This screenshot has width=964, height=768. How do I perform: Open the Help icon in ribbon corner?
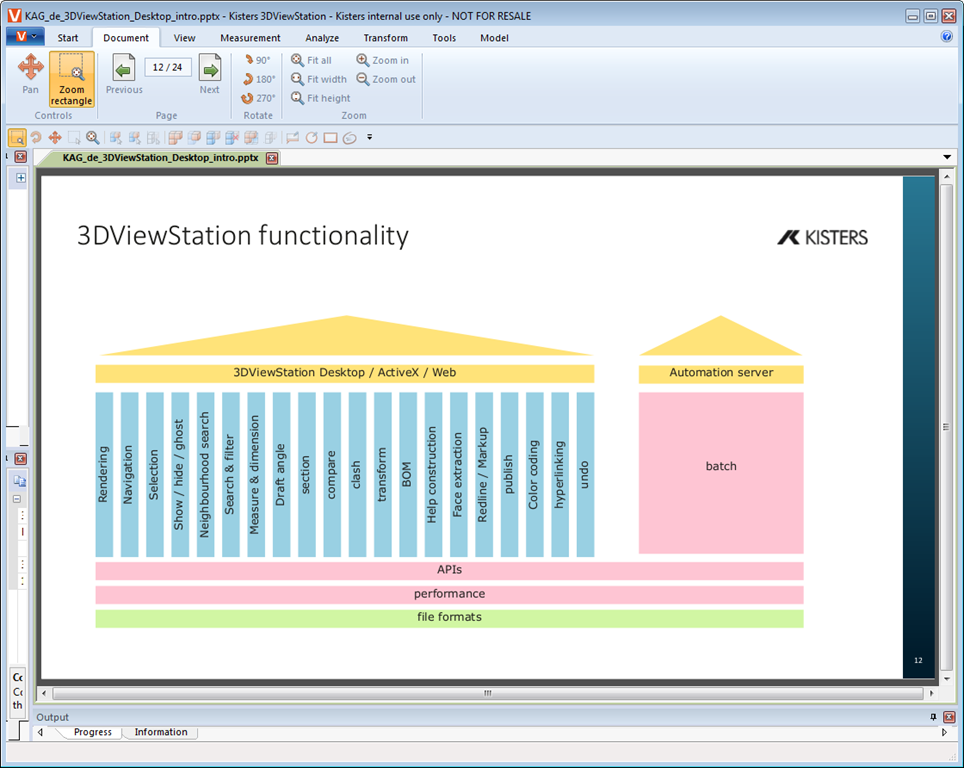coord(947,36)
